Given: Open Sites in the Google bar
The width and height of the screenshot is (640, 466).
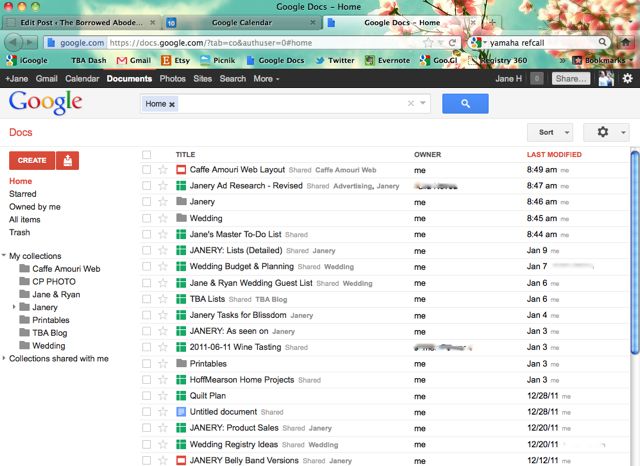Looking at the screenshot, I should [202, 78].
